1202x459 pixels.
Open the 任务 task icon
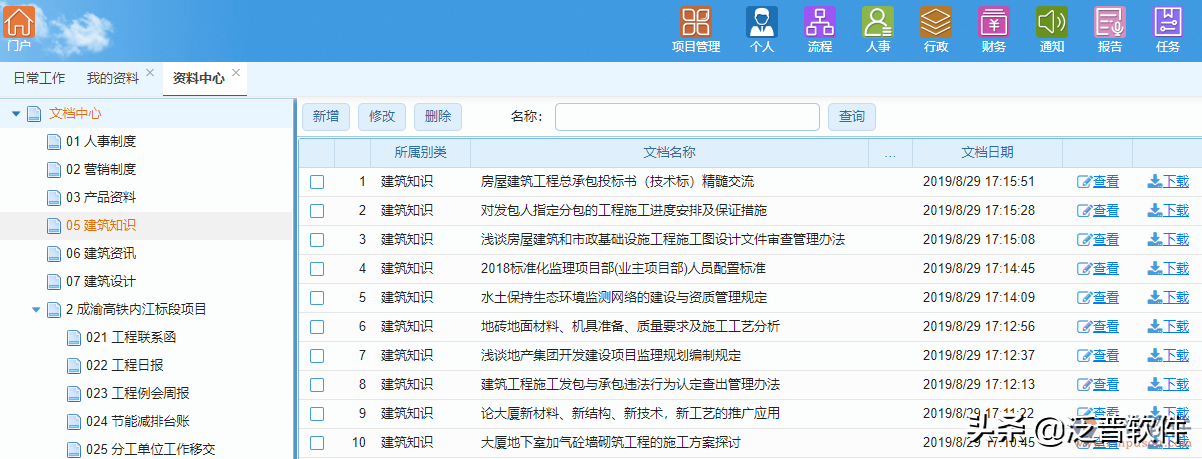point(1168,21)
